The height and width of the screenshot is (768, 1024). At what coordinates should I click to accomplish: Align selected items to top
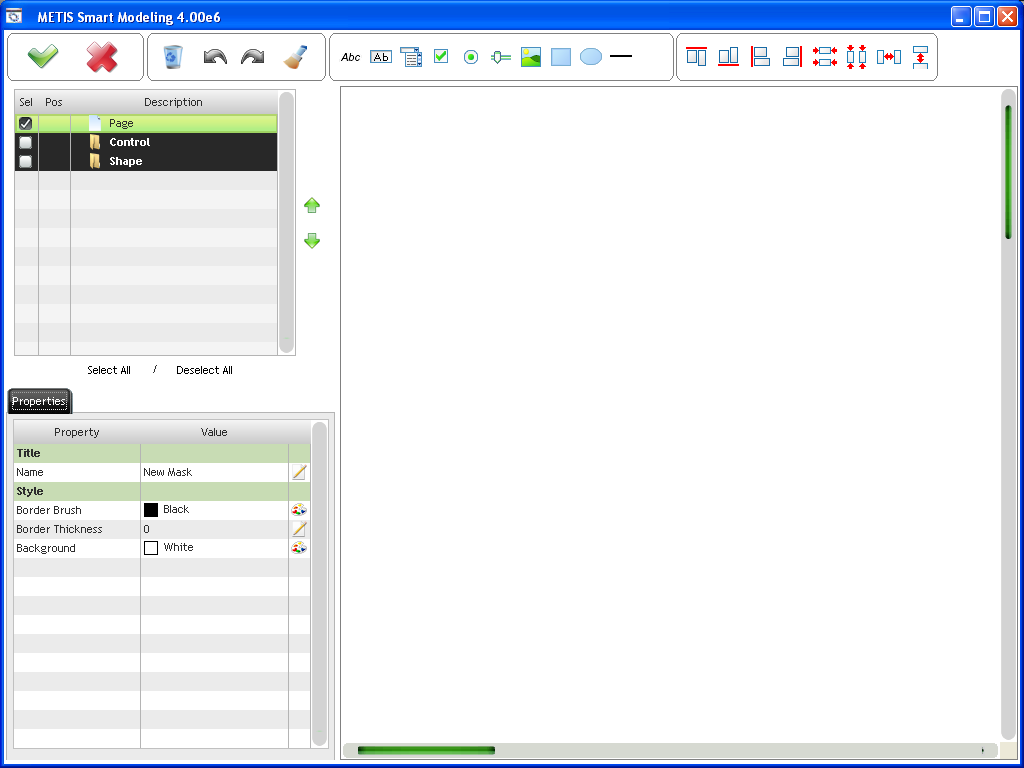(x=697, y=57)
